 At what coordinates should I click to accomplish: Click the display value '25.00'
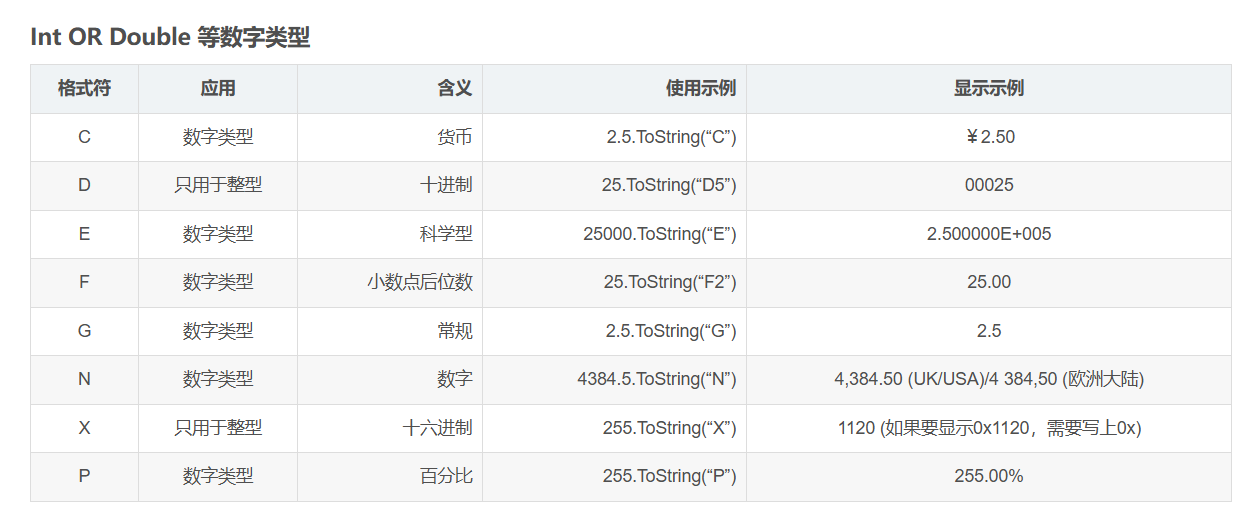pos(989,282)
